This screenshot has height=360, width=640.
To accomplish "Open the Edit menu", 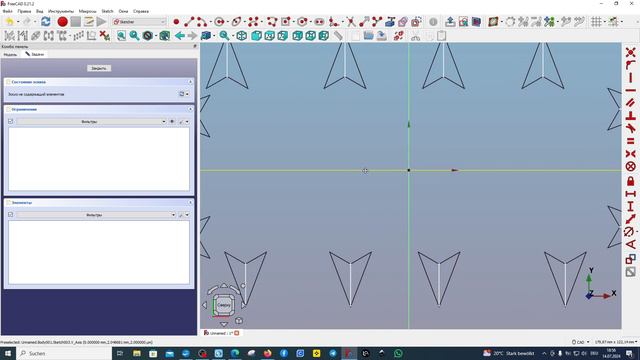I will tap(24, 11).
